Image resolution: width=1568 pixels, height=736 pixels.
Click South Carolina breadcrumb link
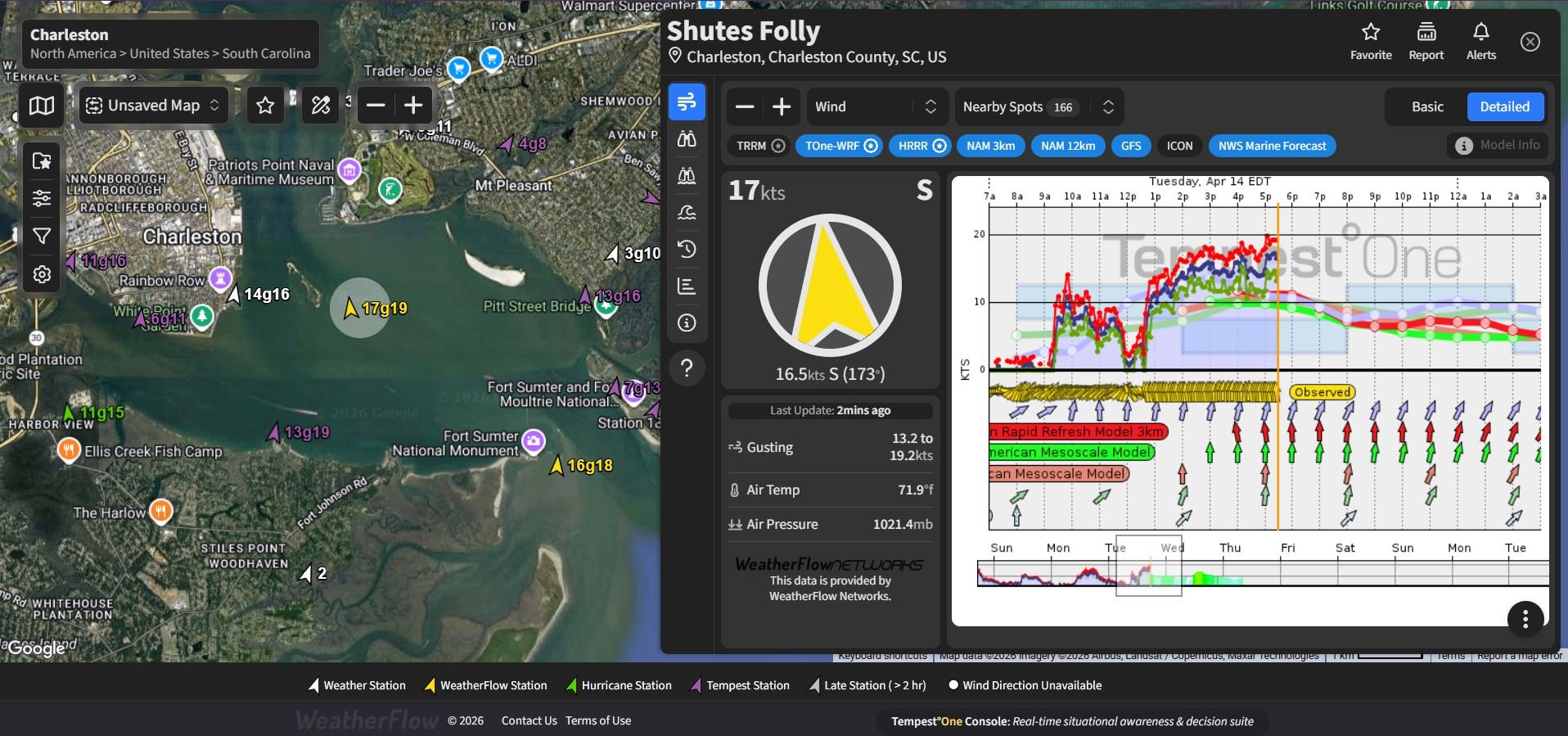point(267,53)
